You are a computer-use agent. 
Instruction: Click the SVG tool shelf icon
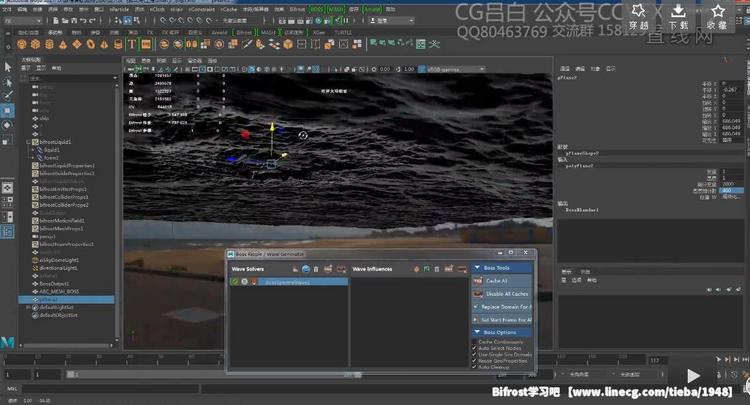(x=146, y=44)
